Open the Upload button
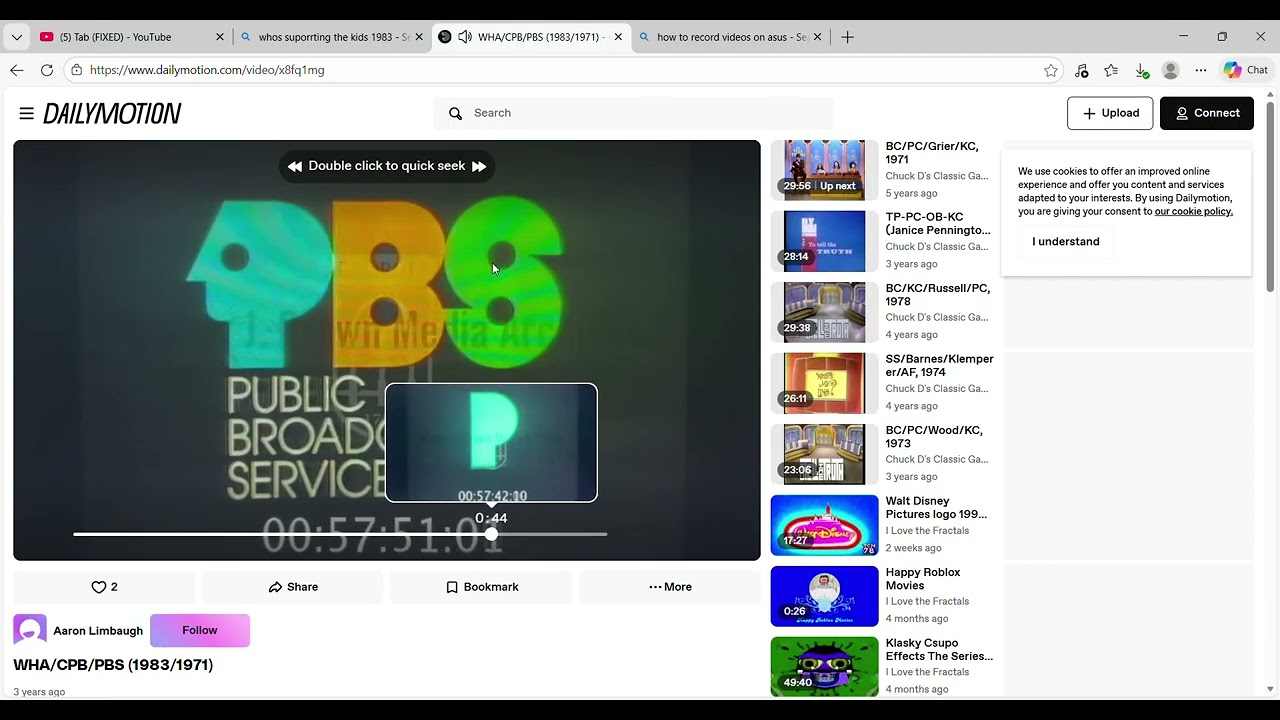 tap(1110, 113)
